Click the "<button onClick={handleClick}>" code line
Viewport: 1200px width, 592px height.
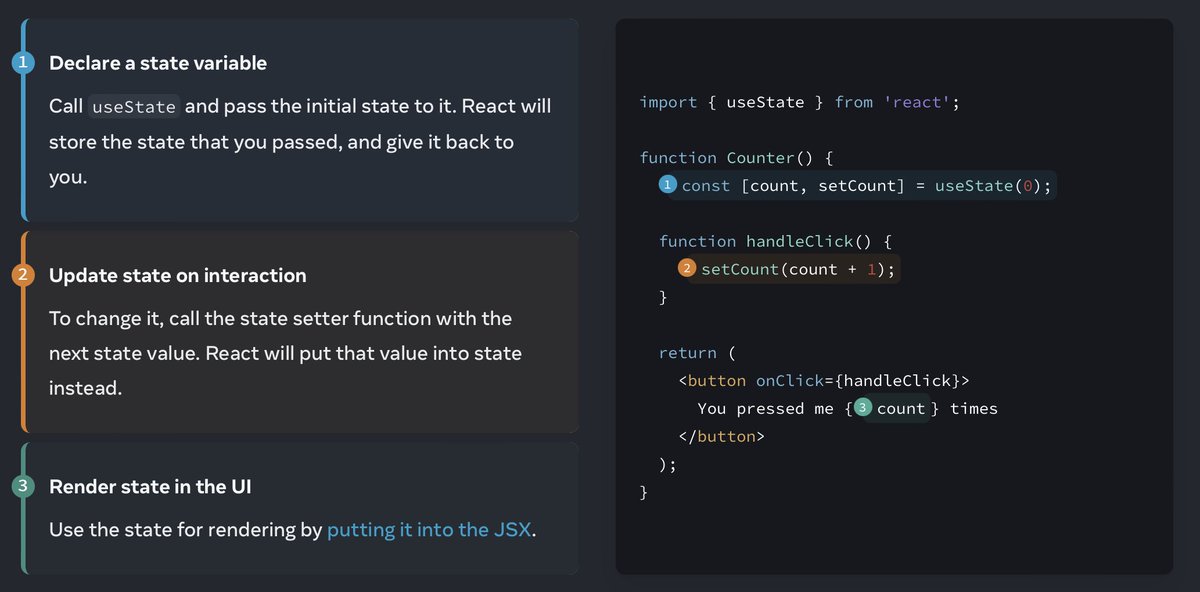(x=824, y=381)
